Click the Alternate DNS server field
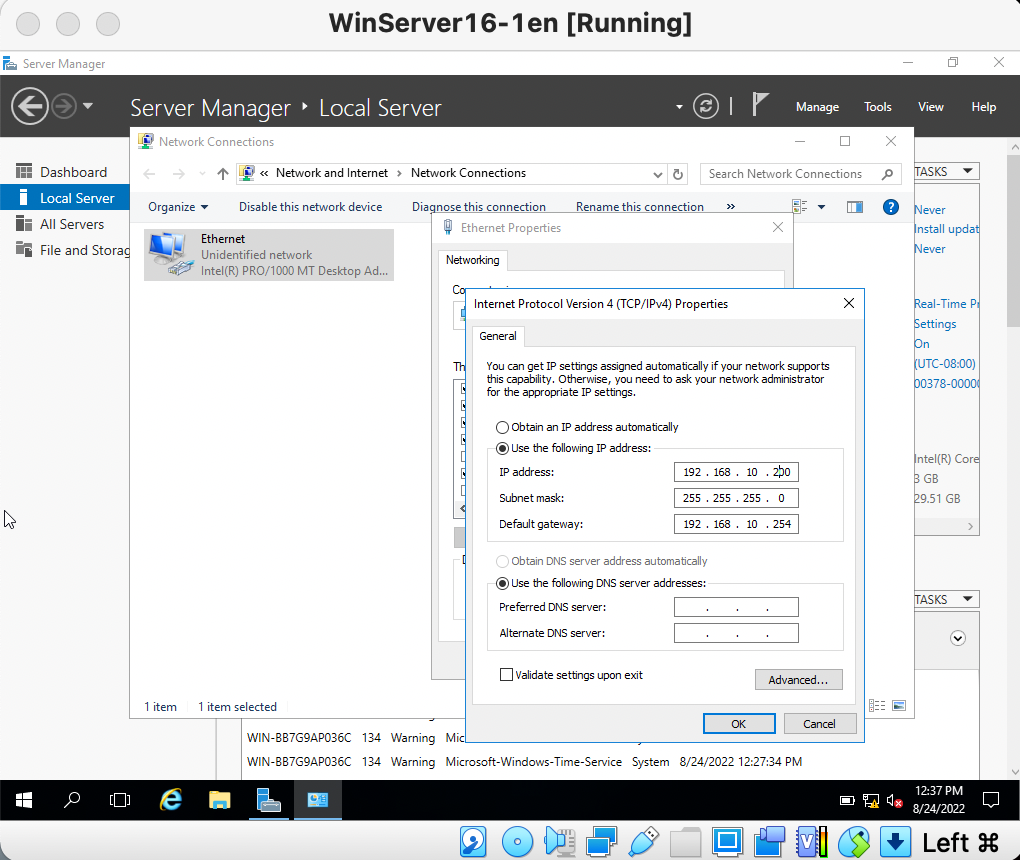 click(x=736, y=633)
